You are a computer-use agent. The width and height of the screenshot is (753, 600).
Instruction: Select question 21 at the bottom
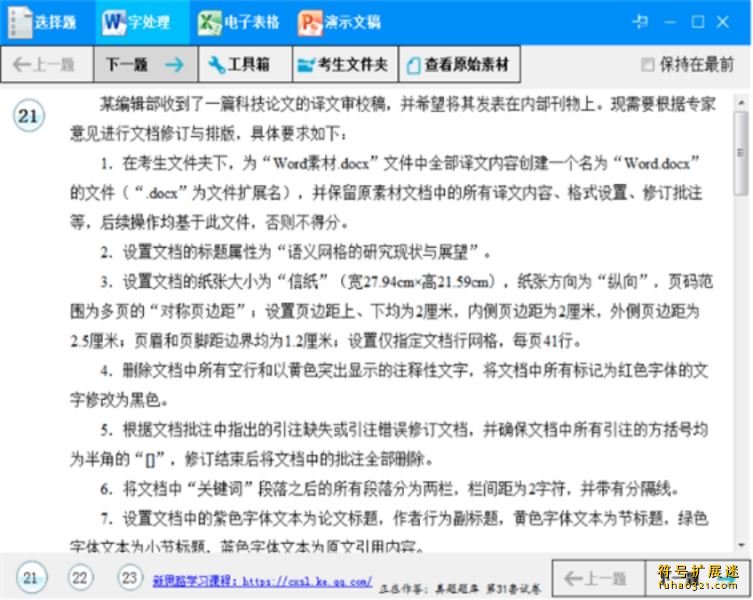coord(31,577)
